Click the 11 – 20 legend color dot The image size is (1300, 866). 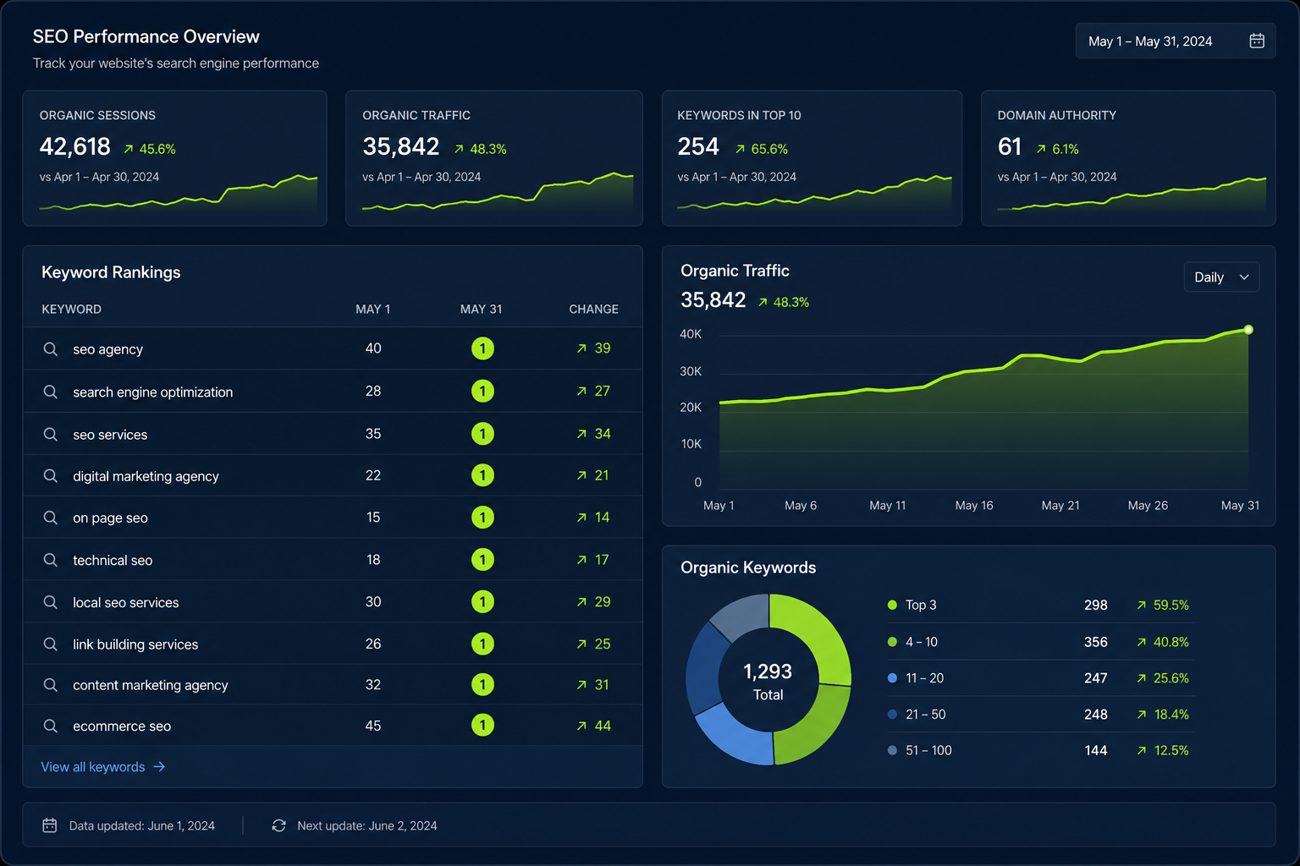point(892,678)
